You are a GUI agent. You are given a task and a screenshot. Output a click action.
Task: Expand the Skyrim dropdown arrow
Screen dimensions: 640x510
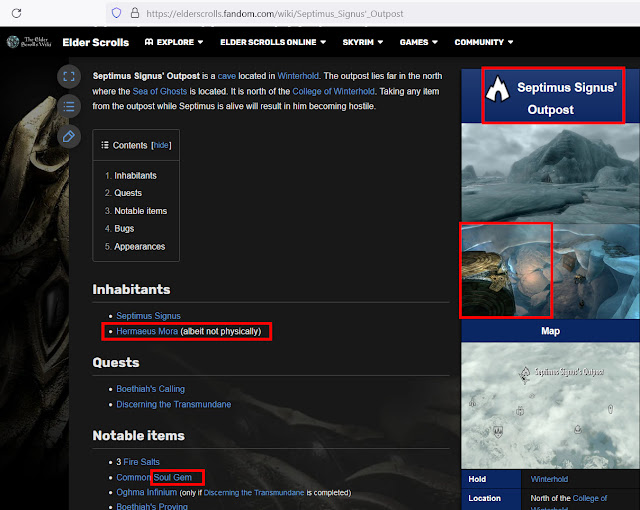[380, 42]
